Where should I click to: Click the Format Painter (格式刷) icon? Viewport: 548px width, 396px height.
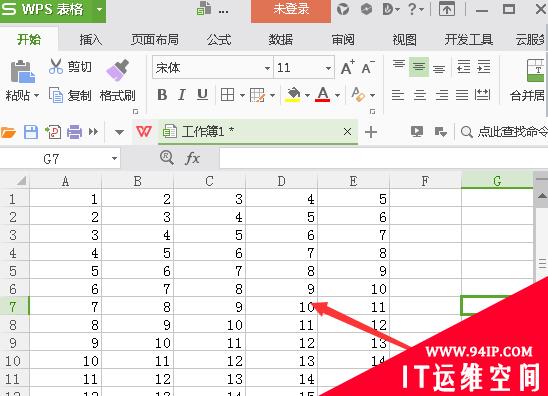point(117,70)
